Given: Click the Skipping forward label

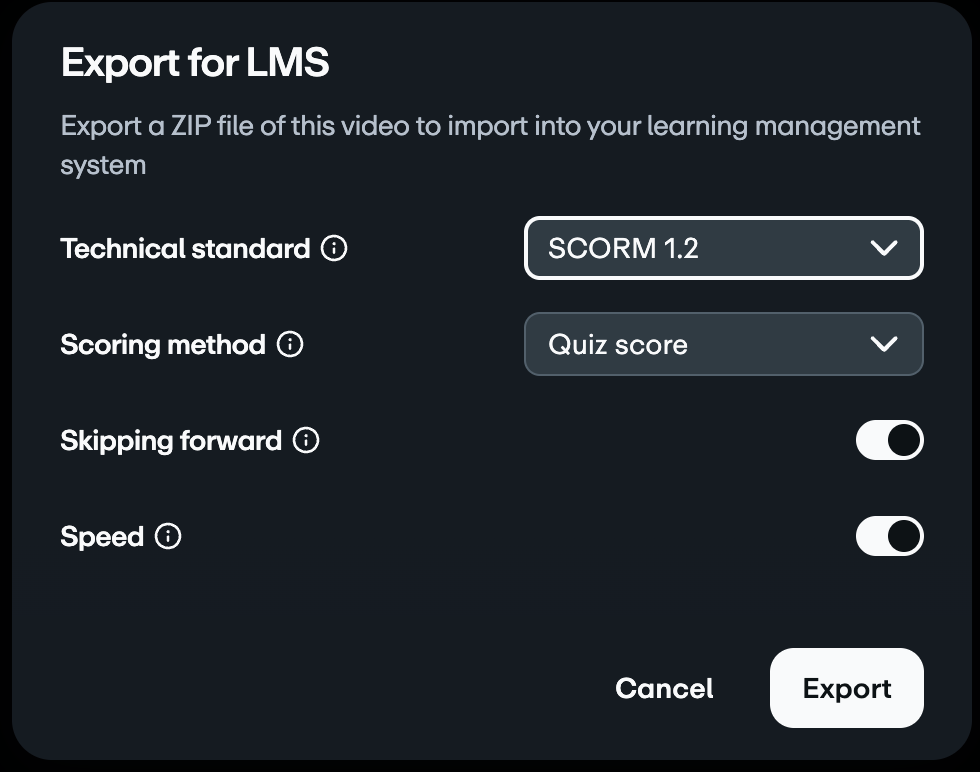Looking at the screenshot, I should coord(174,440).
